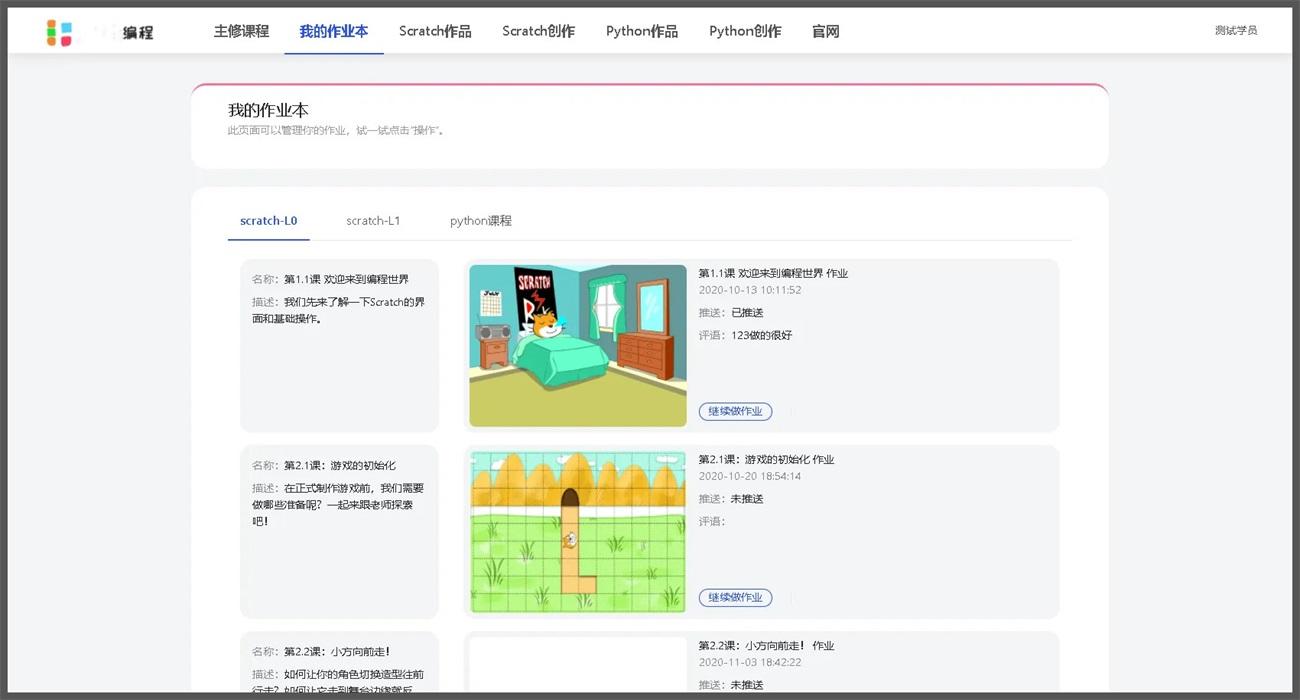Open Scratch创作 in top navigation

538,31
